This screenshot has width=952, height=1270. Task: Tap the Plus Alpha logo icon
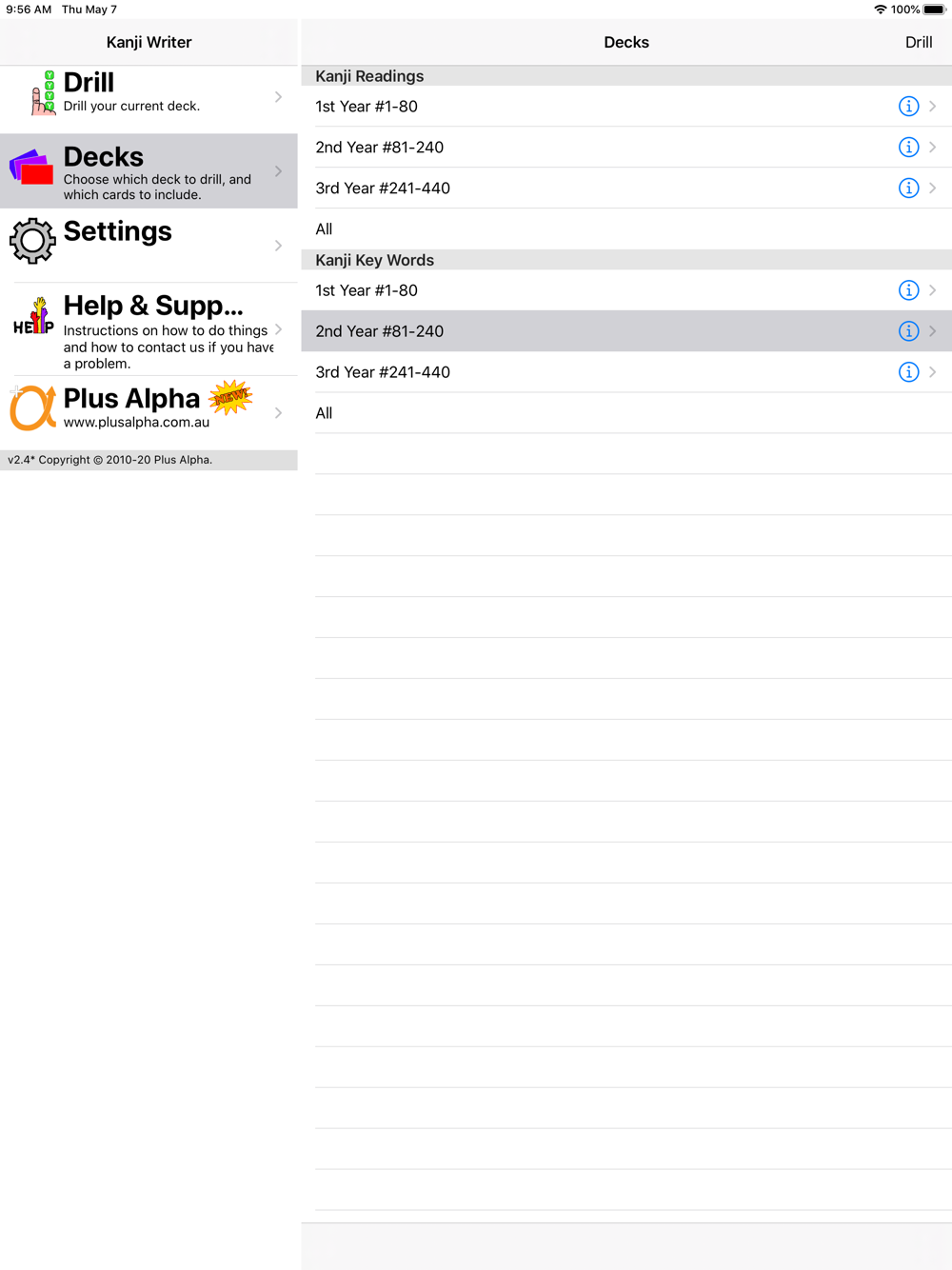coord(32,407)
